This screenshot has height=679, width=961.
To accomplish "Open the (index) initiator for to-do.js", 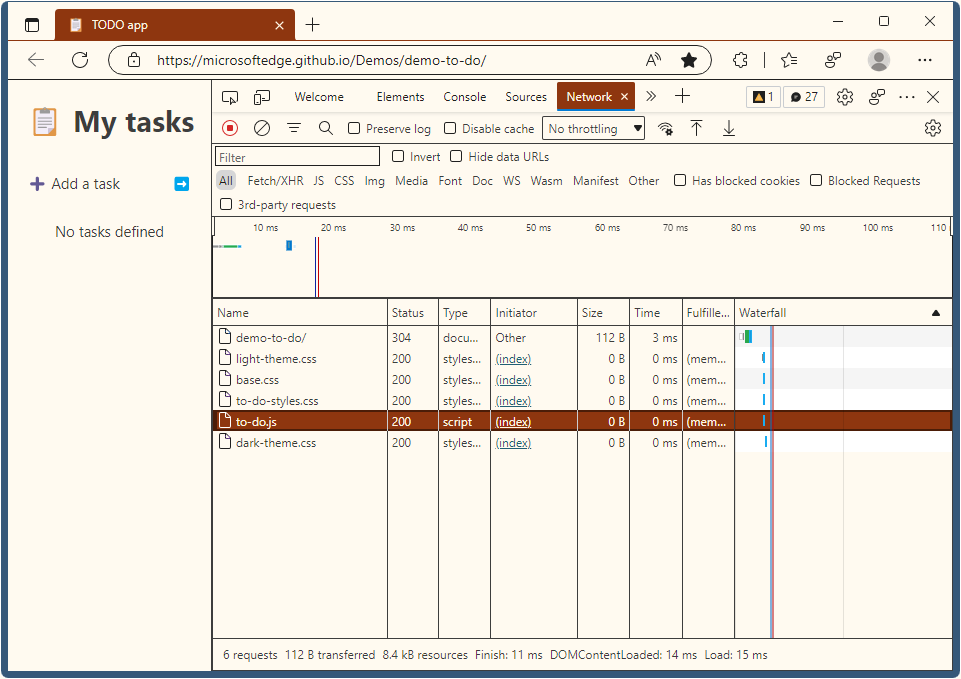I will point(513,421).
